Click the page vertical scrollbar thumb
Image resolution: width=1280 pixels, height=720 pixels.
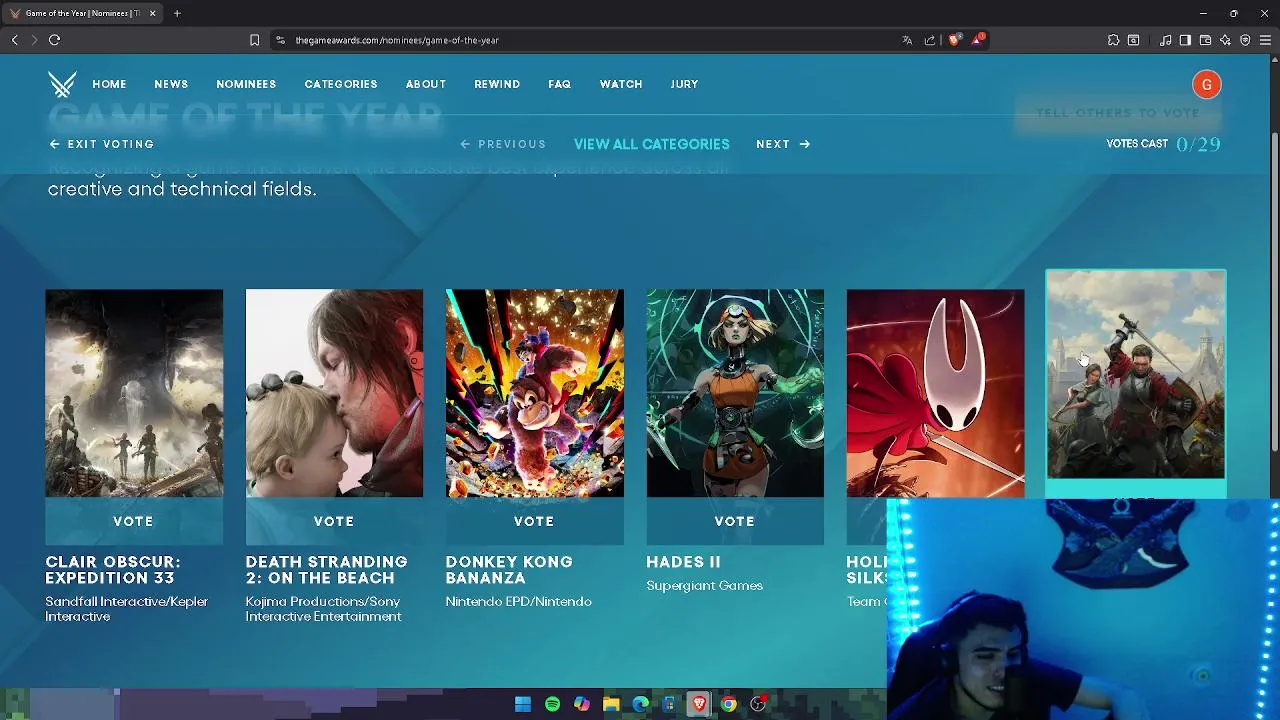pyautogui.click(x=1274, y=290)
